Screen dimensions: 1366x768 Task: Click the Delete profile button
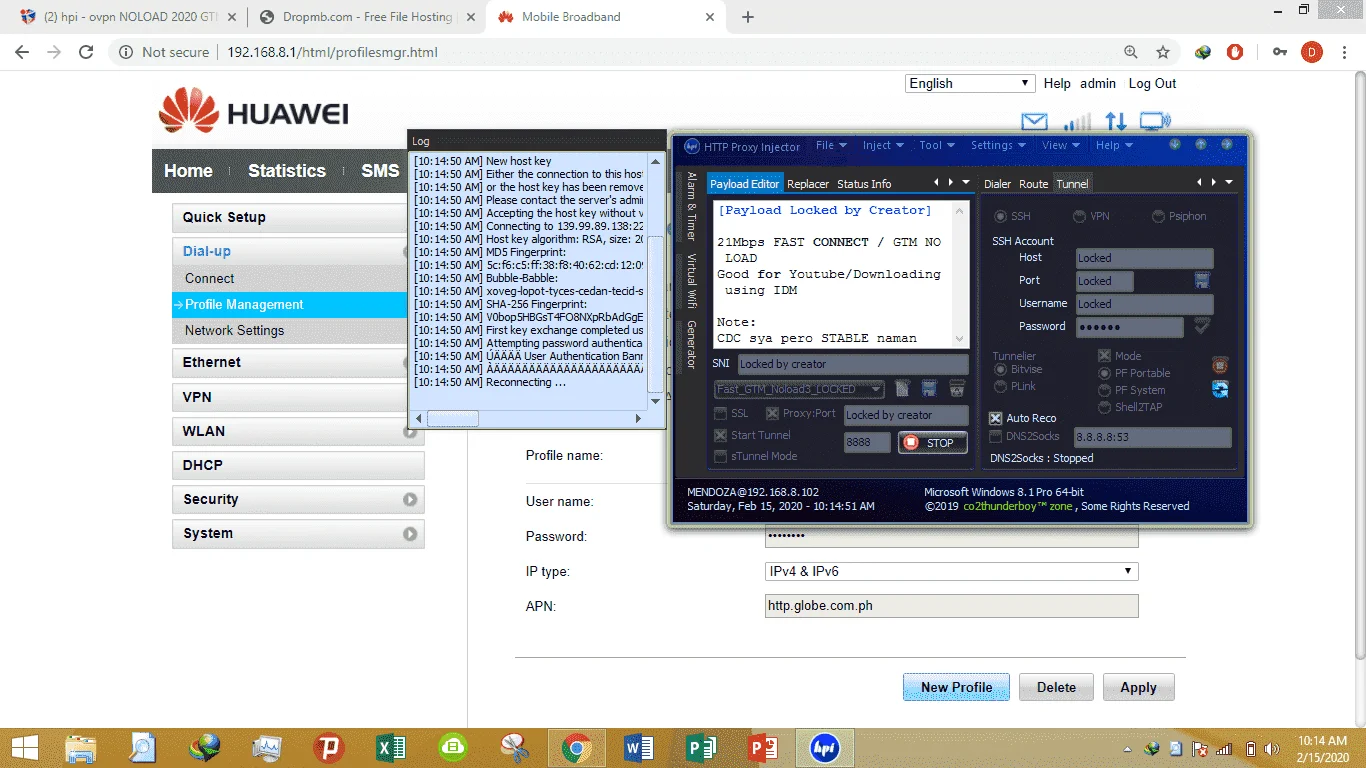click(1056, 687)
